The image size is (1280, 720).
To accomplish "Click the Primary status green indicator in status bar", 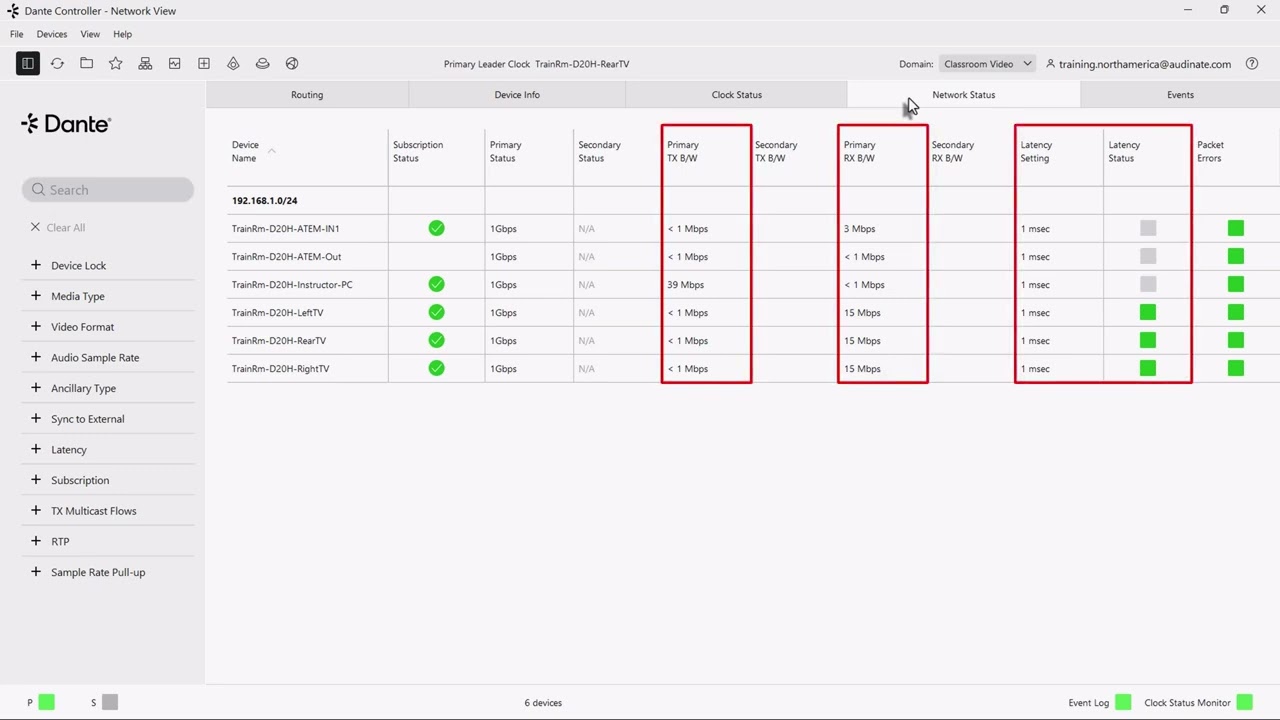I will (47, 702).
